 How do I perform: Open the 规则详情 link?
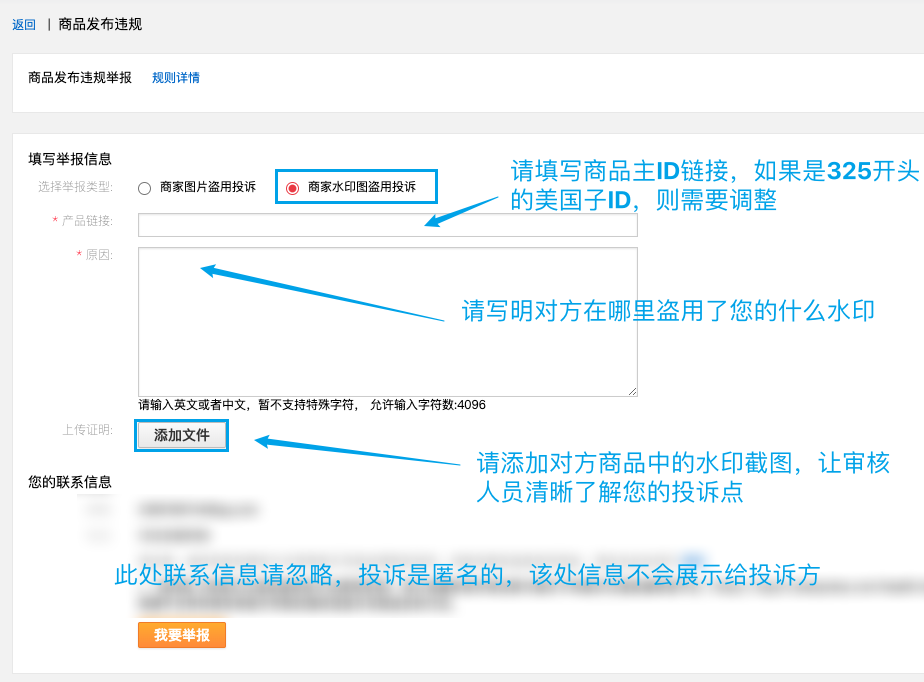(176, 78)
